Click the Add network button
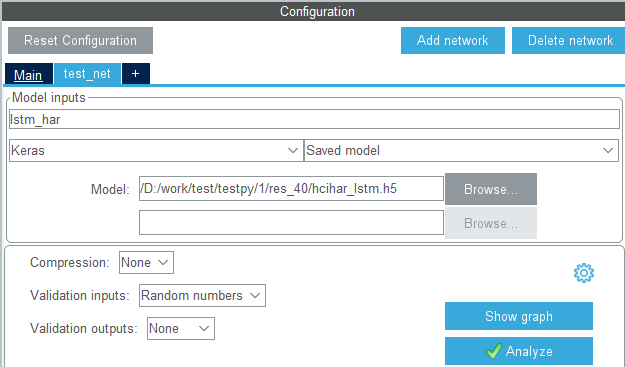 tap(453, 40)
